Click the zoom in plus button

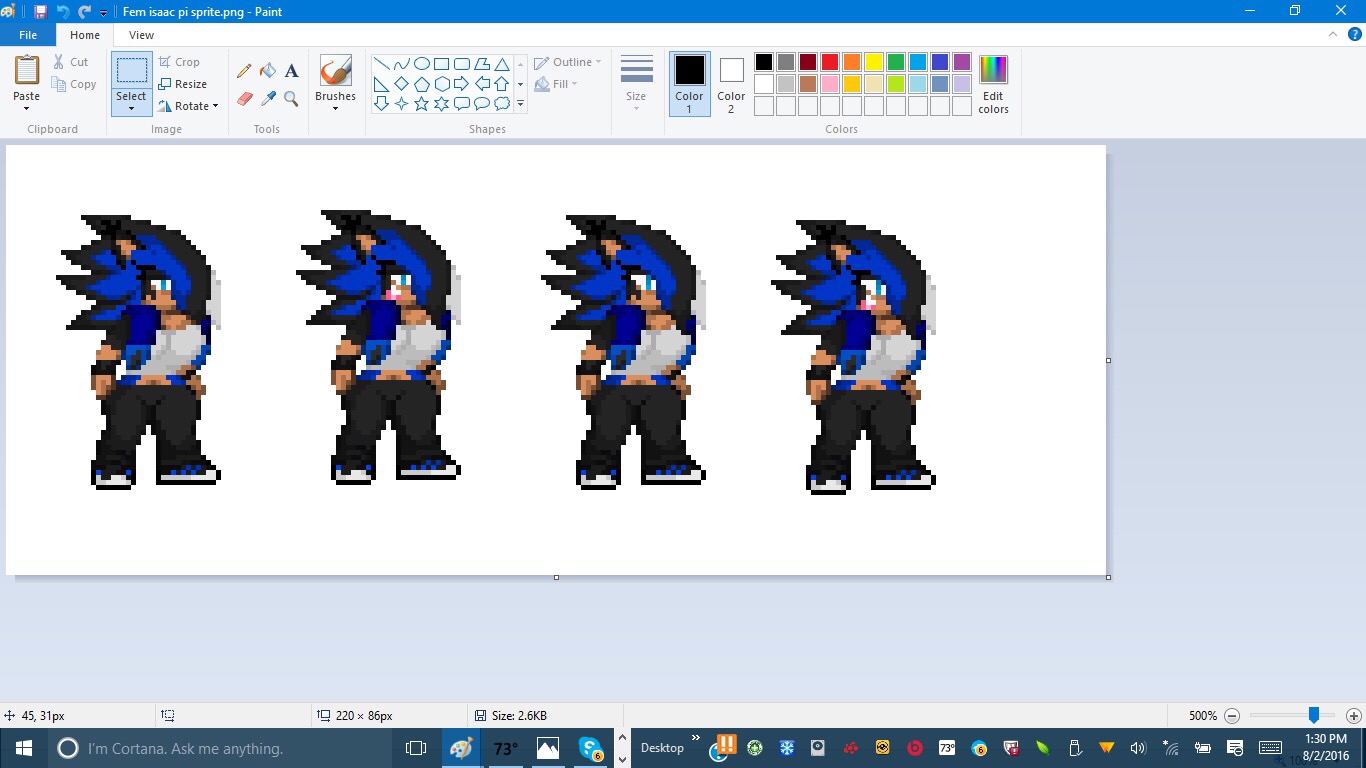point(1353,716)
